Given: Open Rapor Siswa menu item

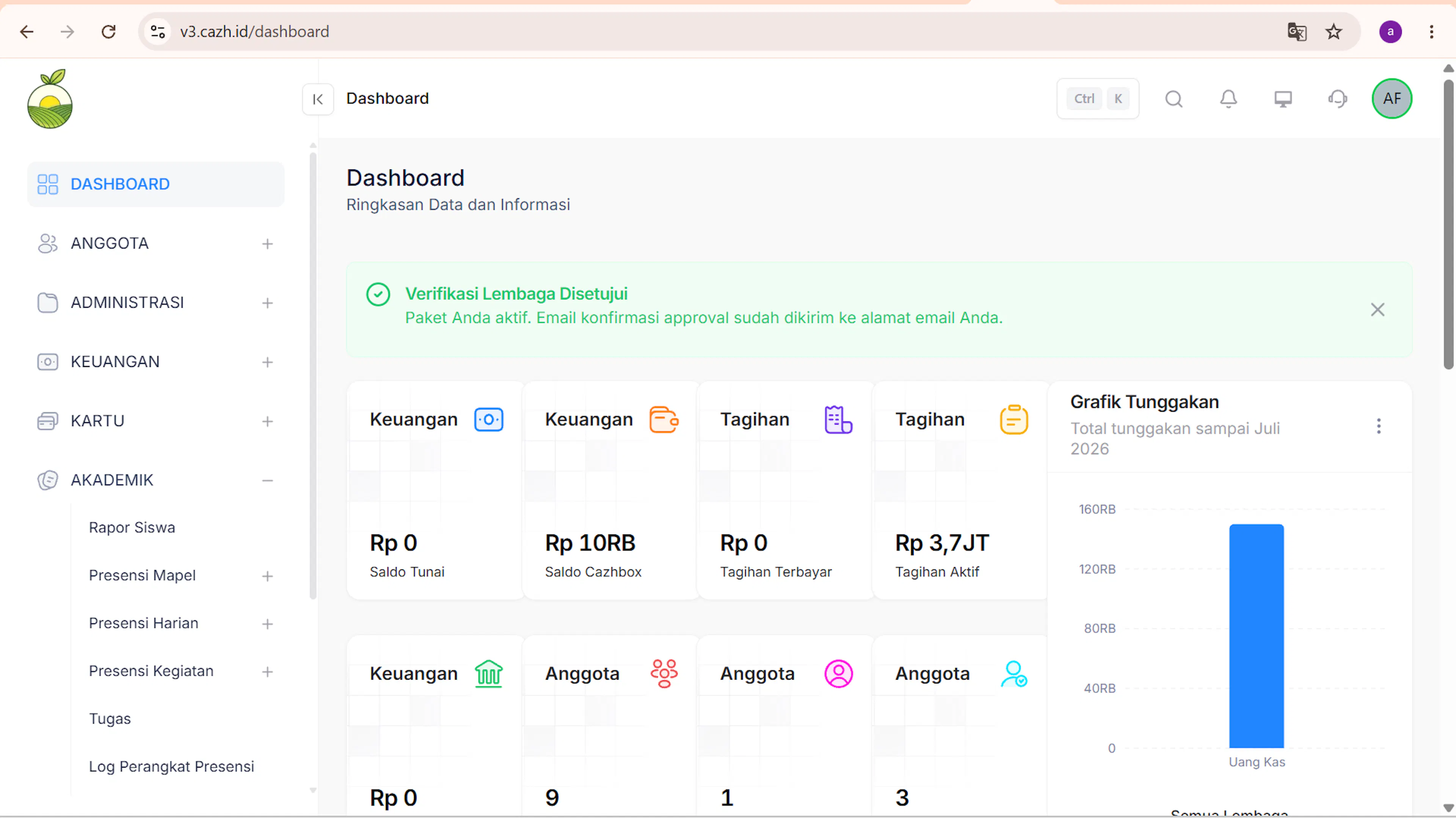Looking at the screenshot, I should [132, 528].
